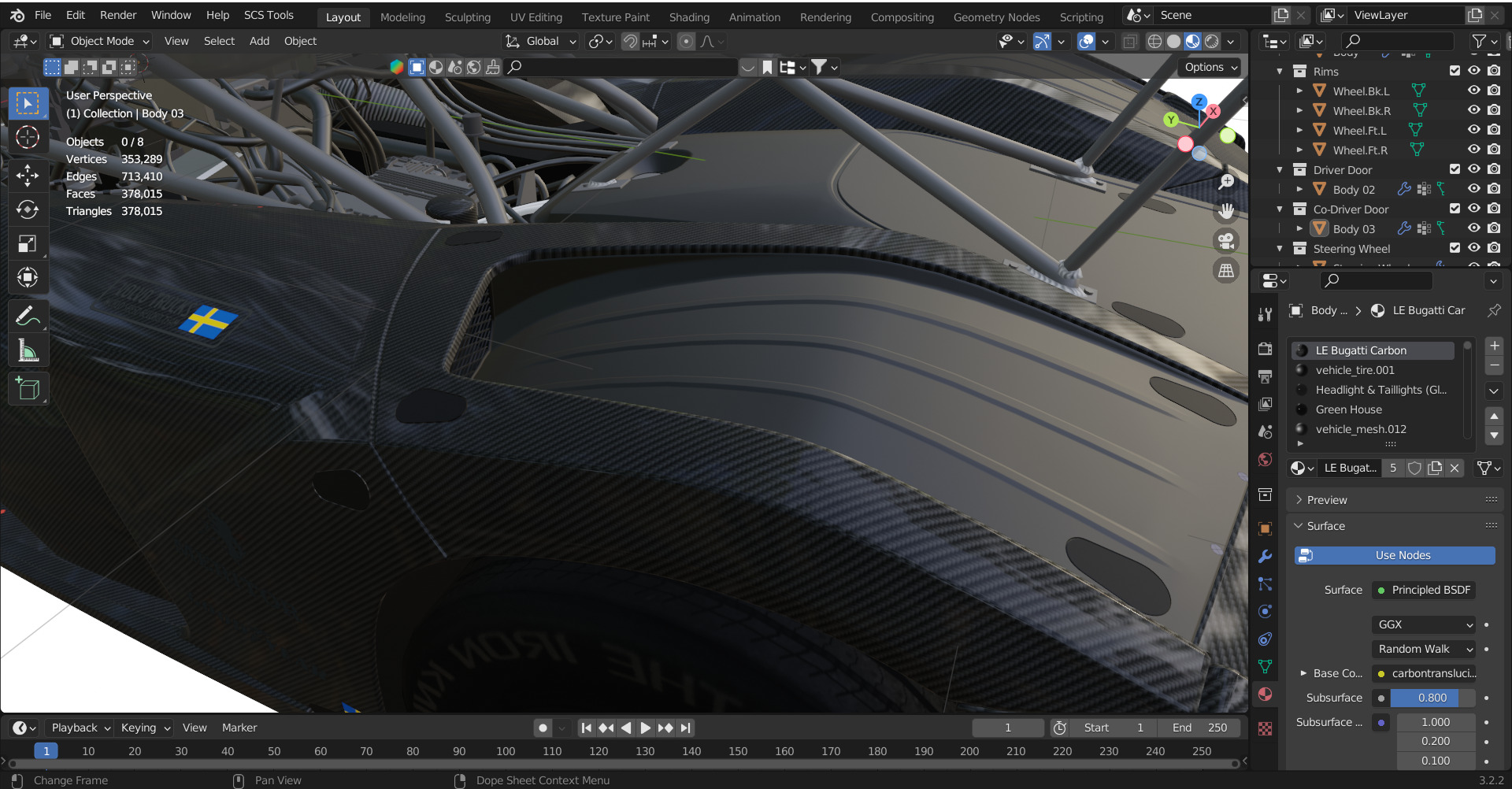The width and height of the screenshot is (1512, 789).
Task: Open the Tool properties tab
Action: (1266, 314)
